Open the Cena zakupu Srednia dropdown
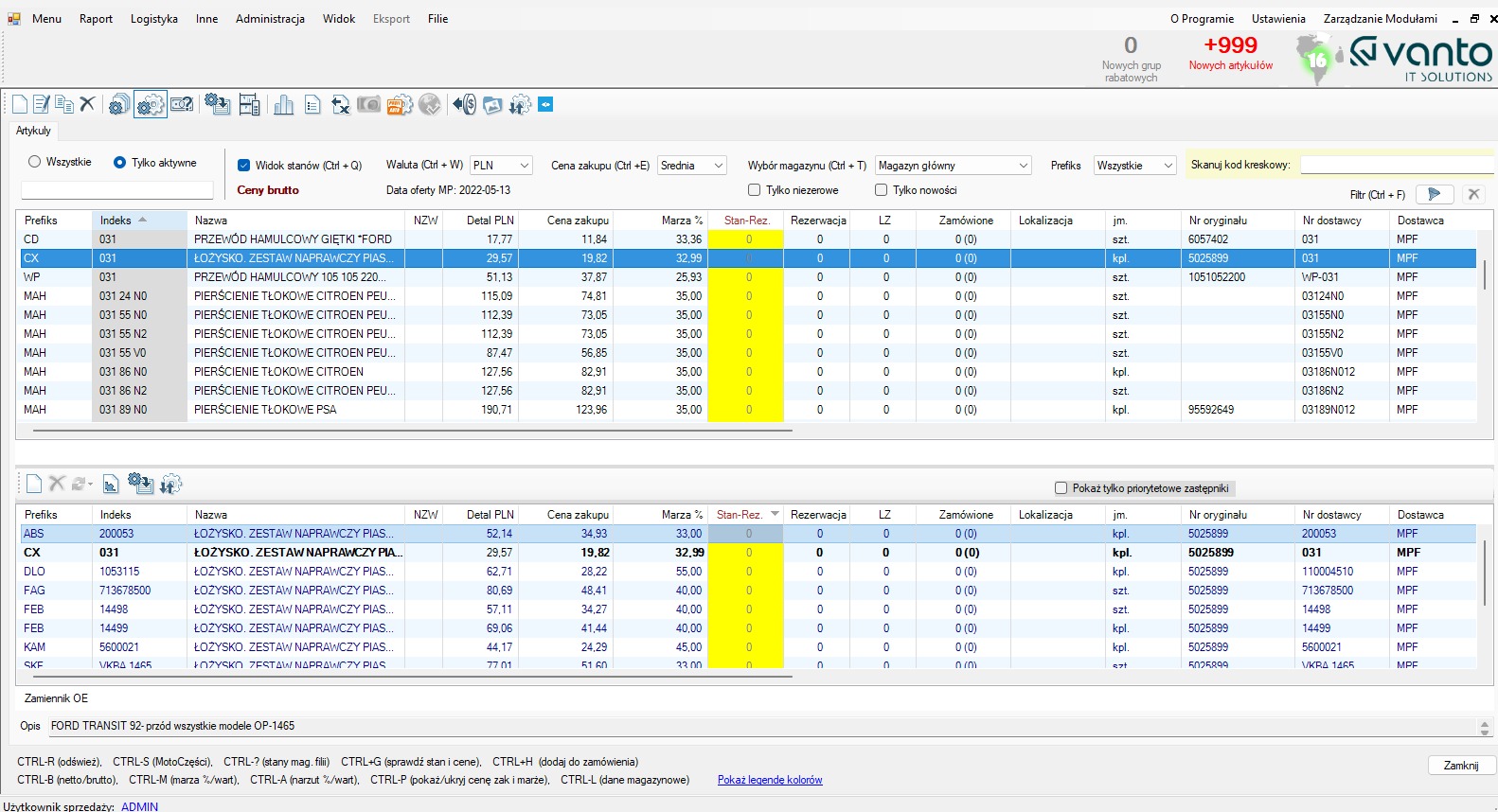1498x812 pixels. point(691,166)
